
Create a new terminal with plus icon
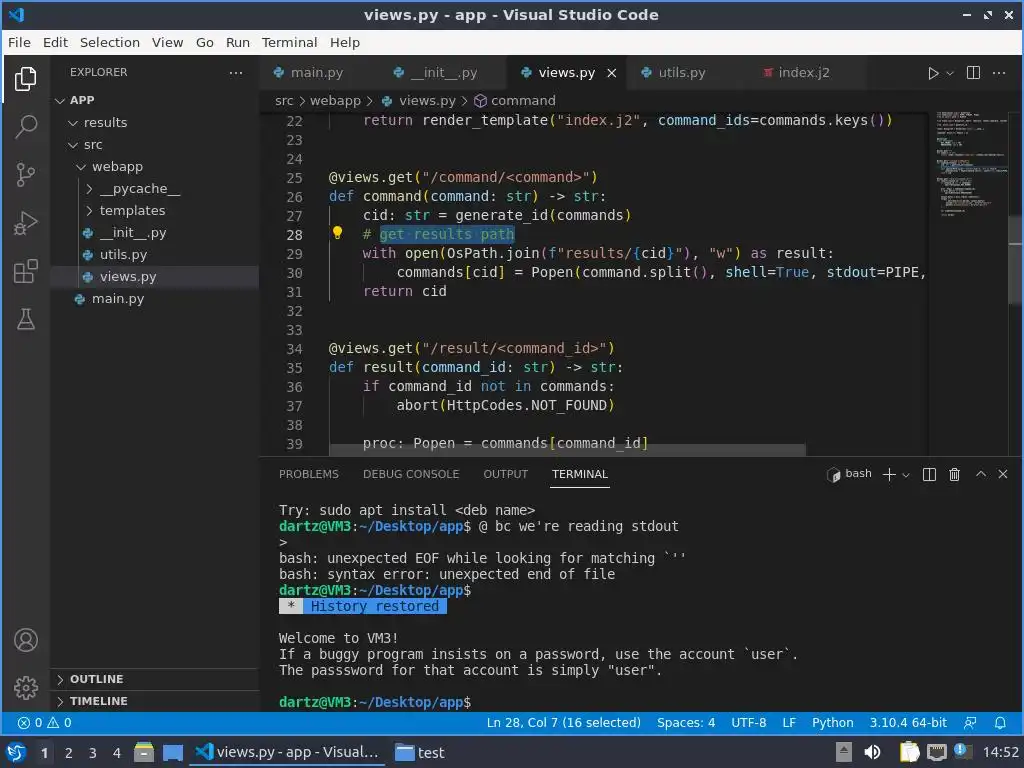[889, 475]
